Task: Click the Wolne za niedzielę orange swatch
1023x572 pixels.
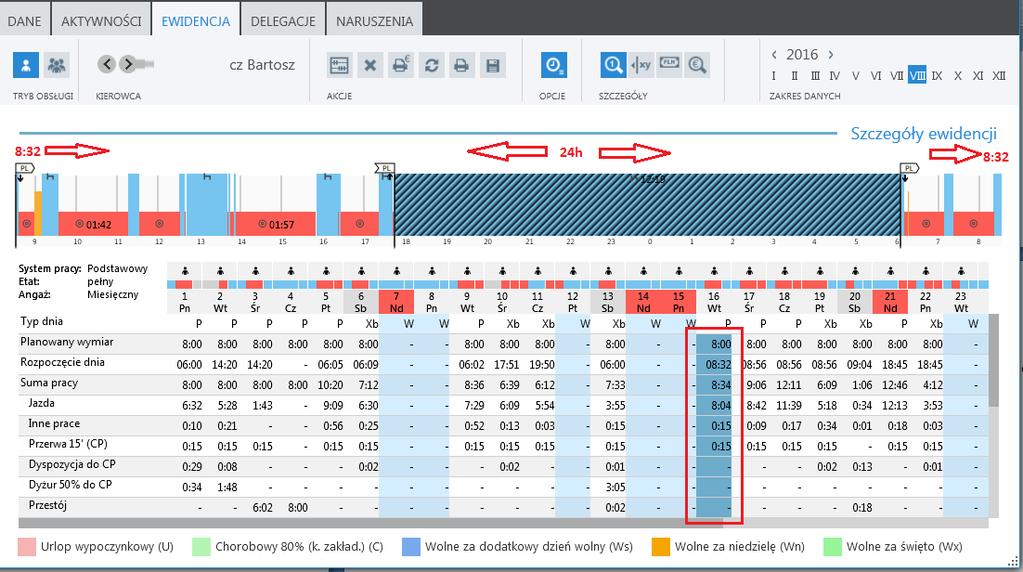Action: pyautogui.click(x=660, y=547)
